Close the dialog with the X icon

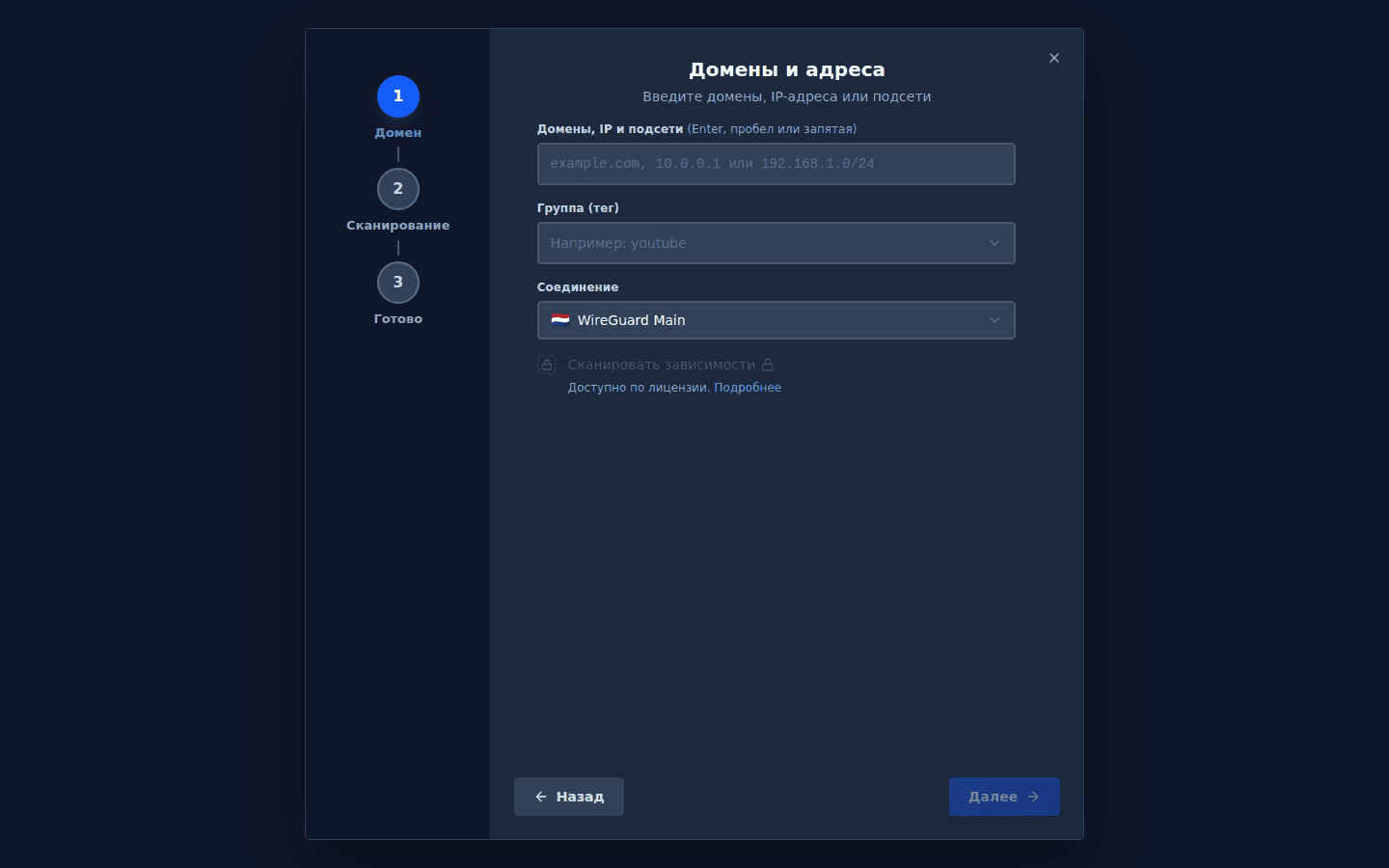[1054, 58]
